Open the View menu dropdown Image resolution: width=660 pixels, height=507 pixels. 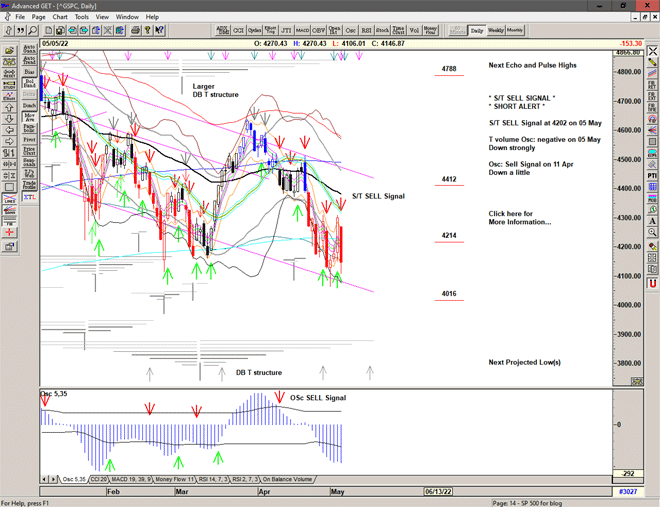[103, 17]
